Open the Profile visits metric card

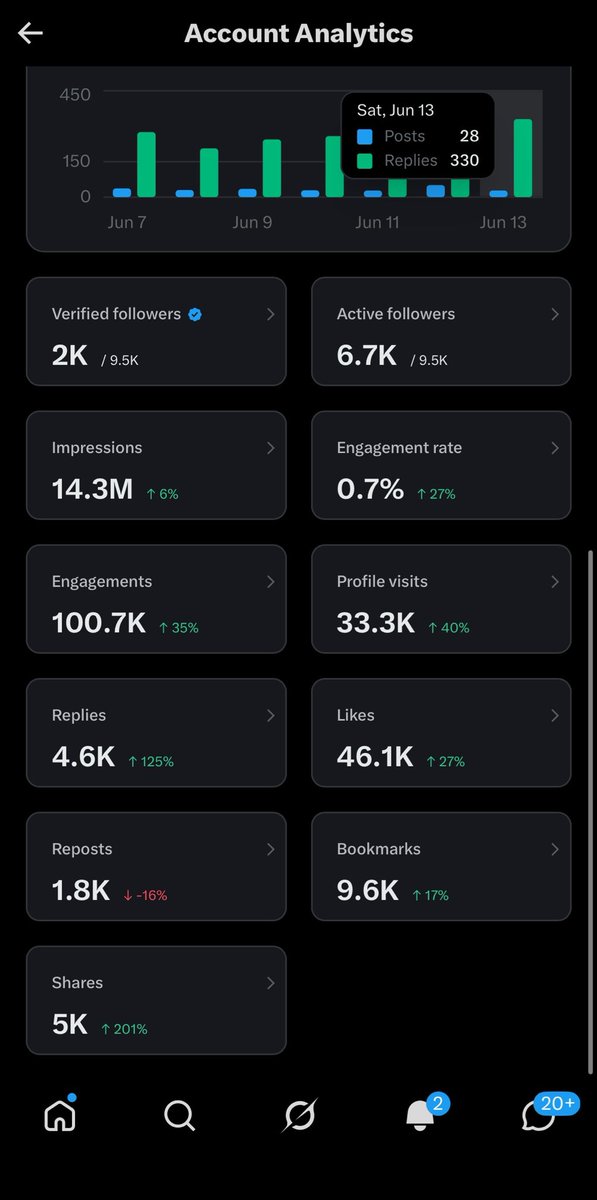click(x=441, y=599)
